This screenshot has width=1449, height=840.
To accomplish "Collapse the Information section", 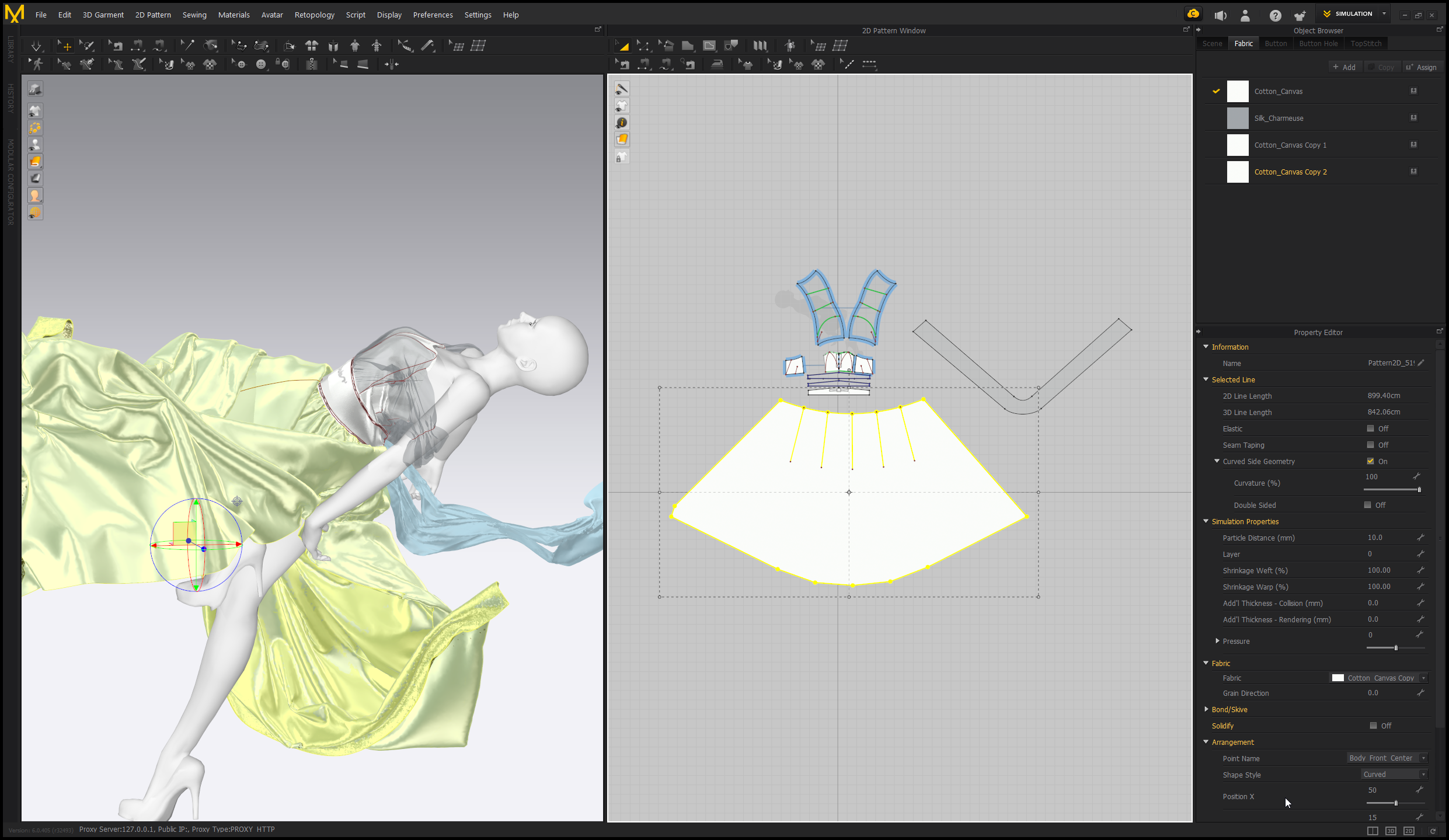I will tap(1206, 347).
